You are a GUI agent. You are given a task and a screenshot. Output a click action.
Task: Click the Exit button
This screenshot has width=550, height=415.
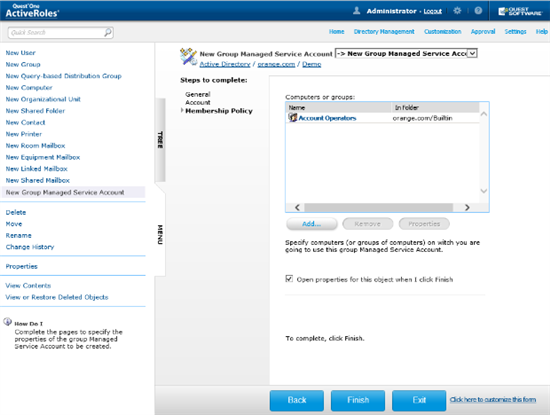(x=419, y=400)
